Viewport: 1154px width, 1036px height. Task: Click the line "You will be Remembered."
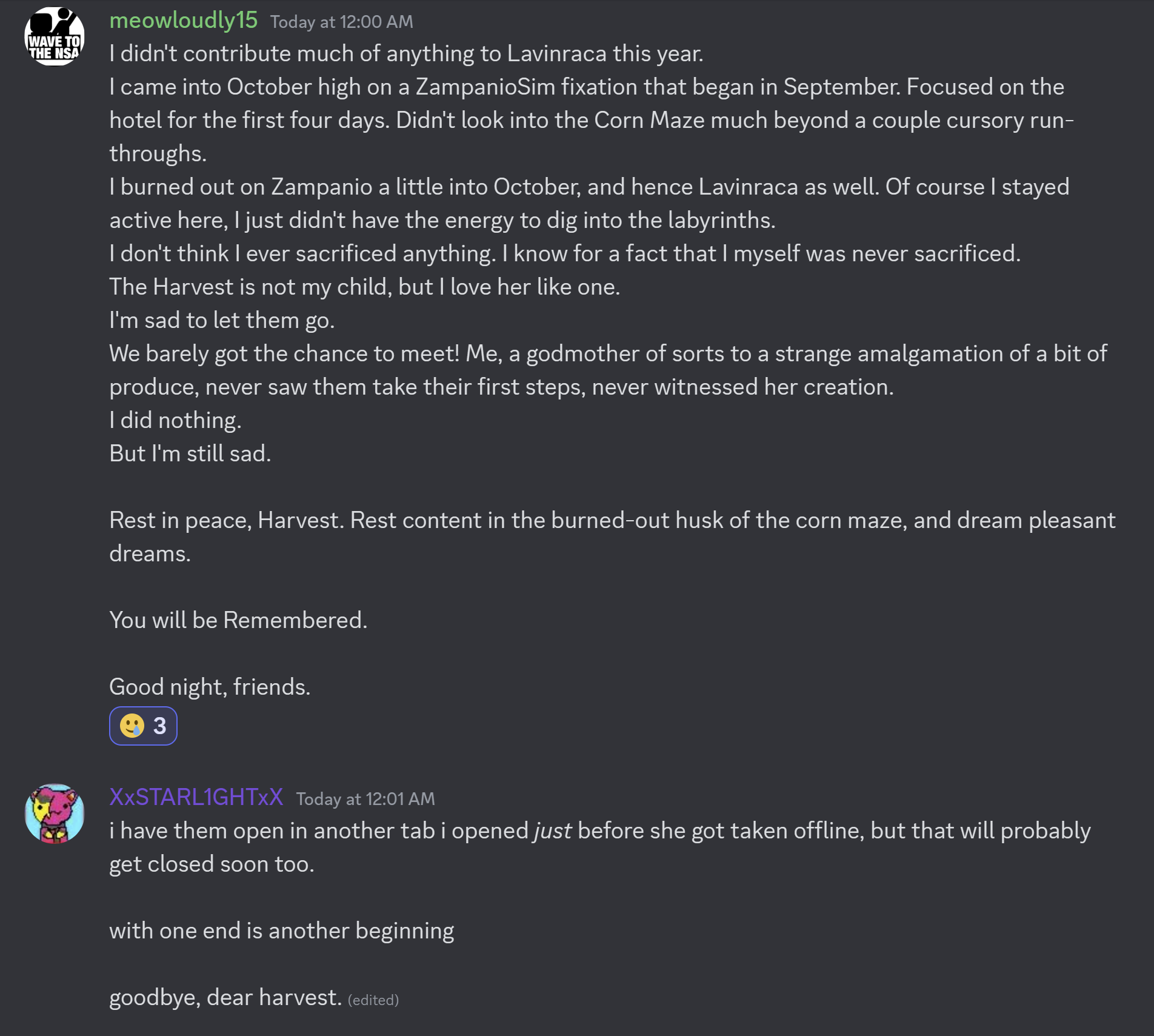pyautogui.click(x=238, y=620)
